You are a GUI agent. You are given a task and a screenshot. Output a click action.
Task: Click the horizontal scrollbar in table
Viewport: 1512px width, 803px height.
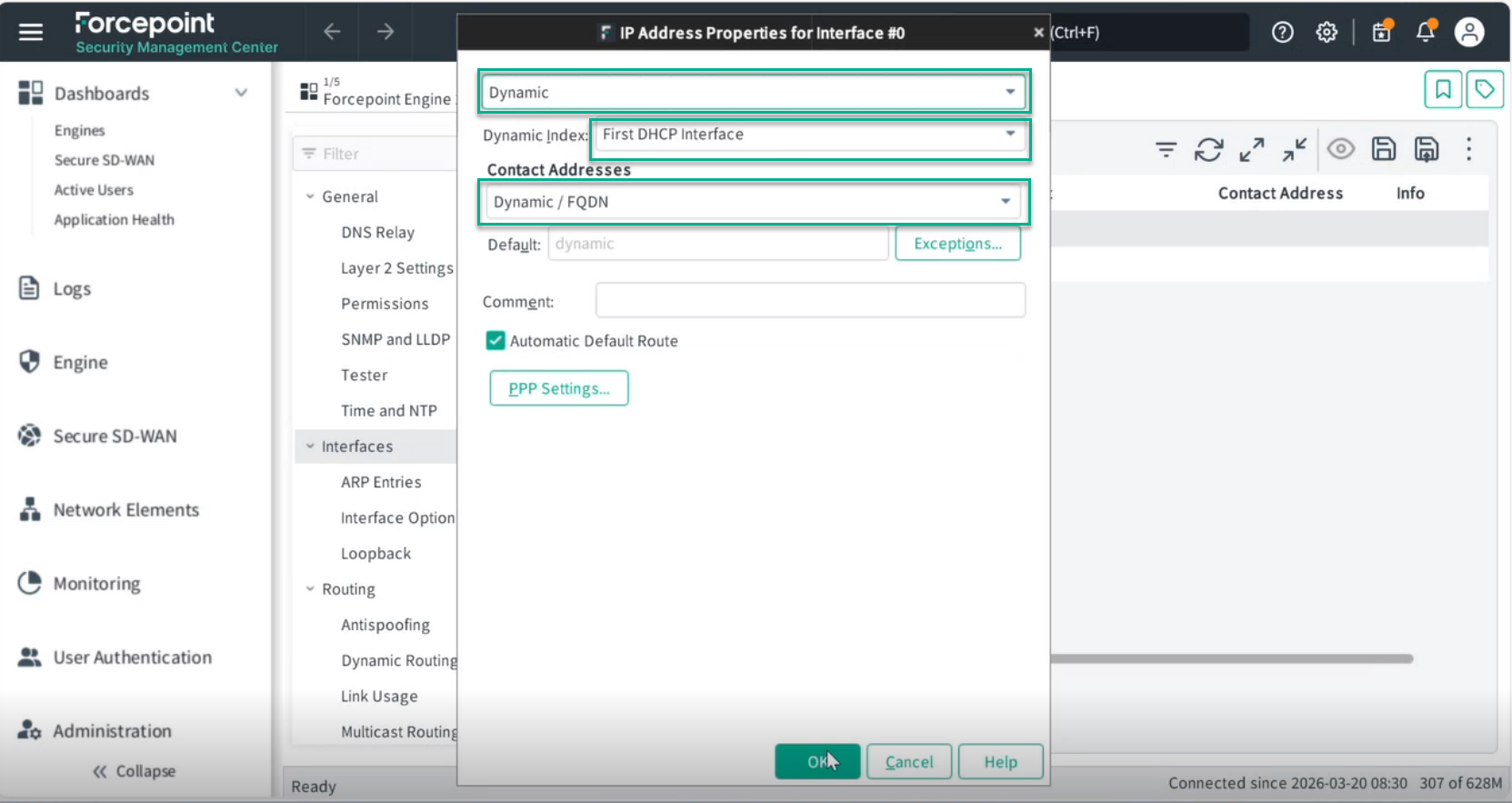coord(1232,658)
